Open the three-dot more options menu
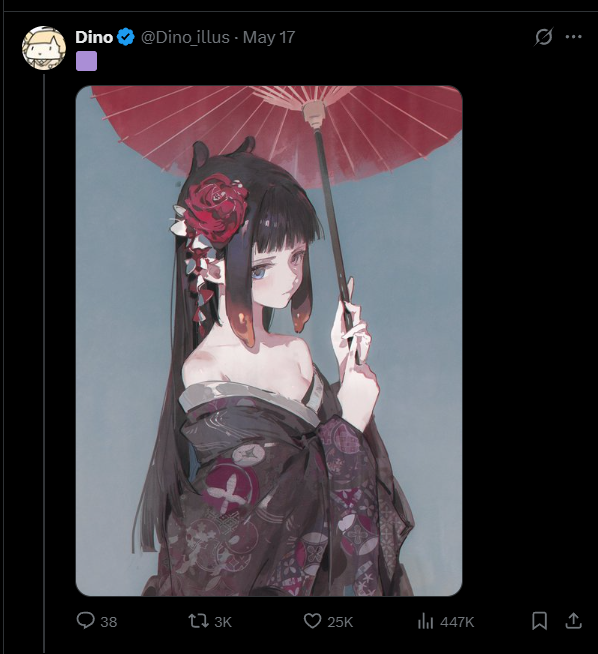The image size is (598, 654). tap(573, 37)
